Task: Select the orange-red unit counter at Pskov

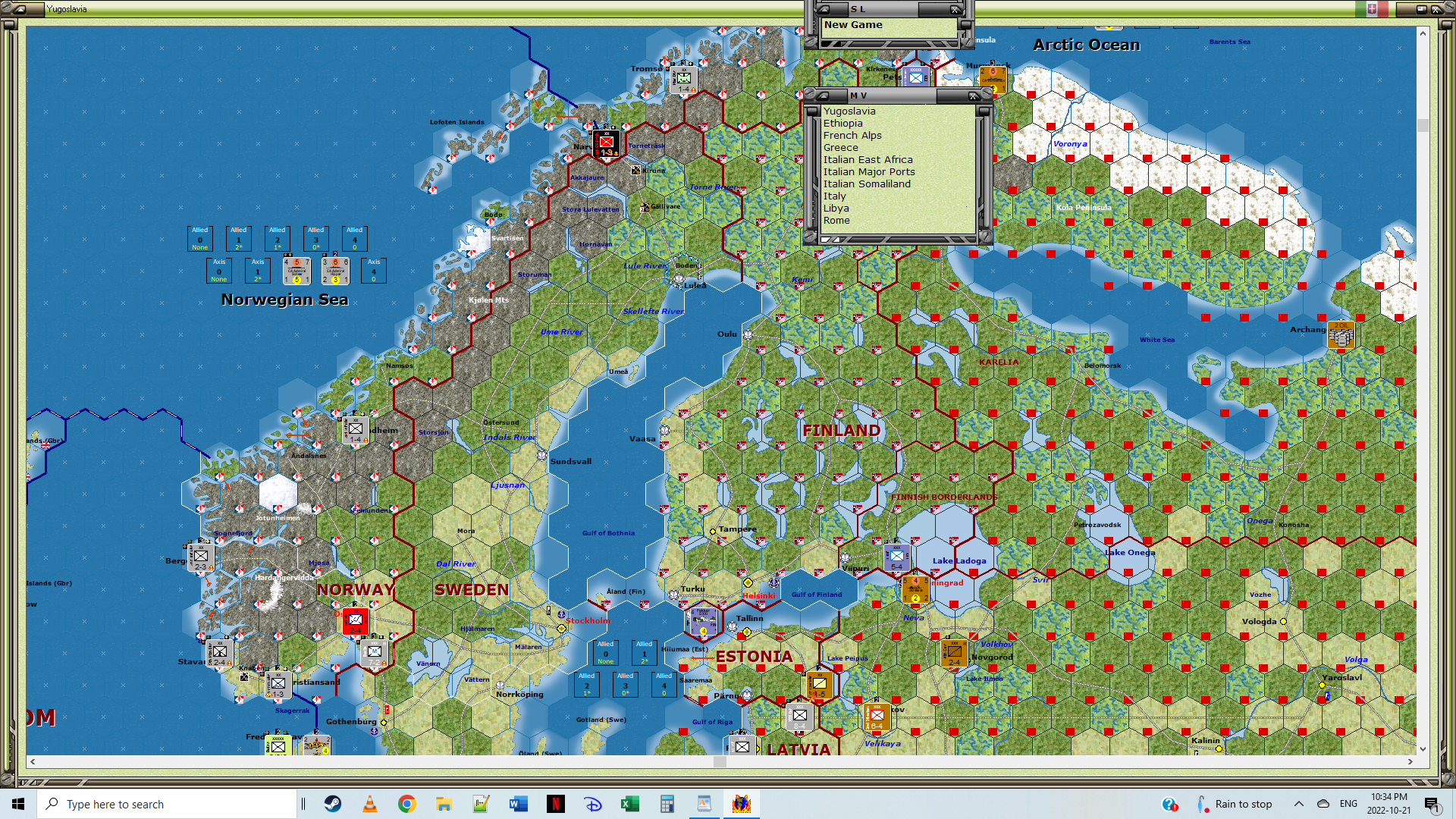Action: [x=877, y=717]
